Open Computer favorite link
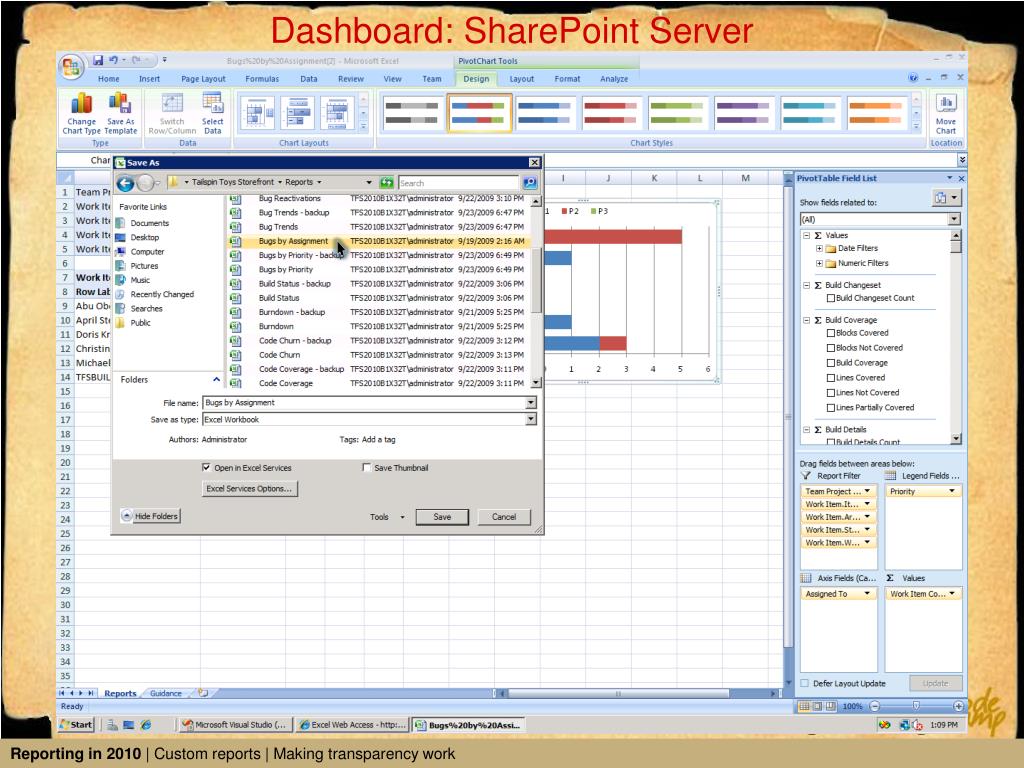 tap(147, 251)
